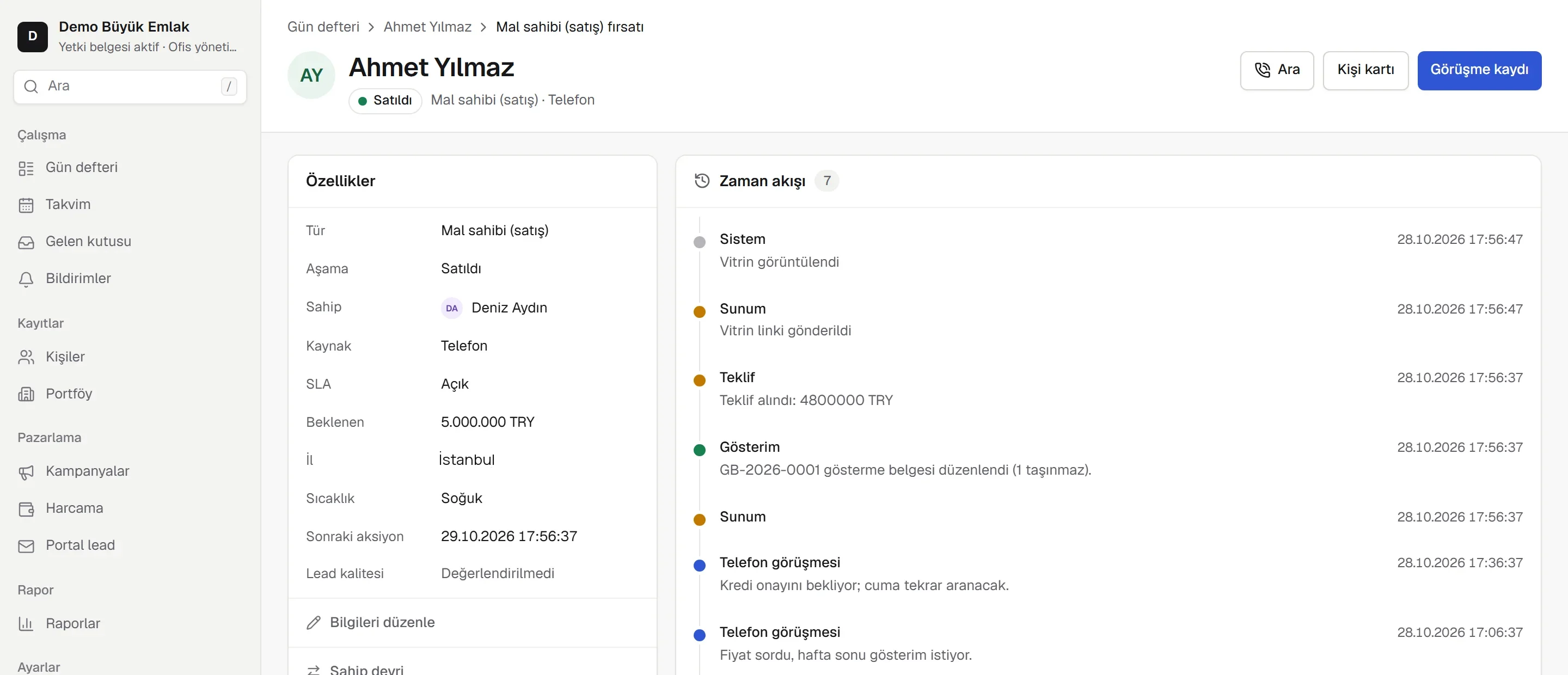
Task: Open Gün defteri from the sidebar
Action: 130,167
